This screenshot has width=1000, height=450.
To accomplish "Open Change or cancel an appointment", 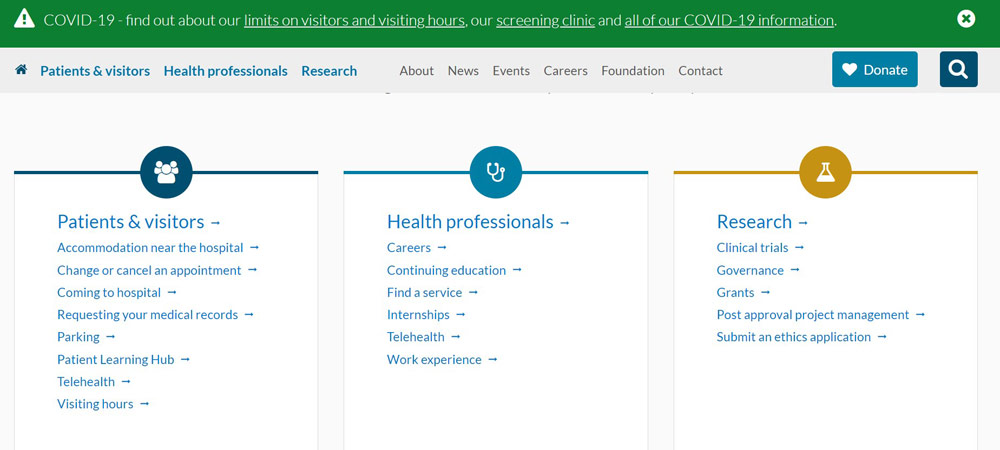I will (x=149, y=270).
